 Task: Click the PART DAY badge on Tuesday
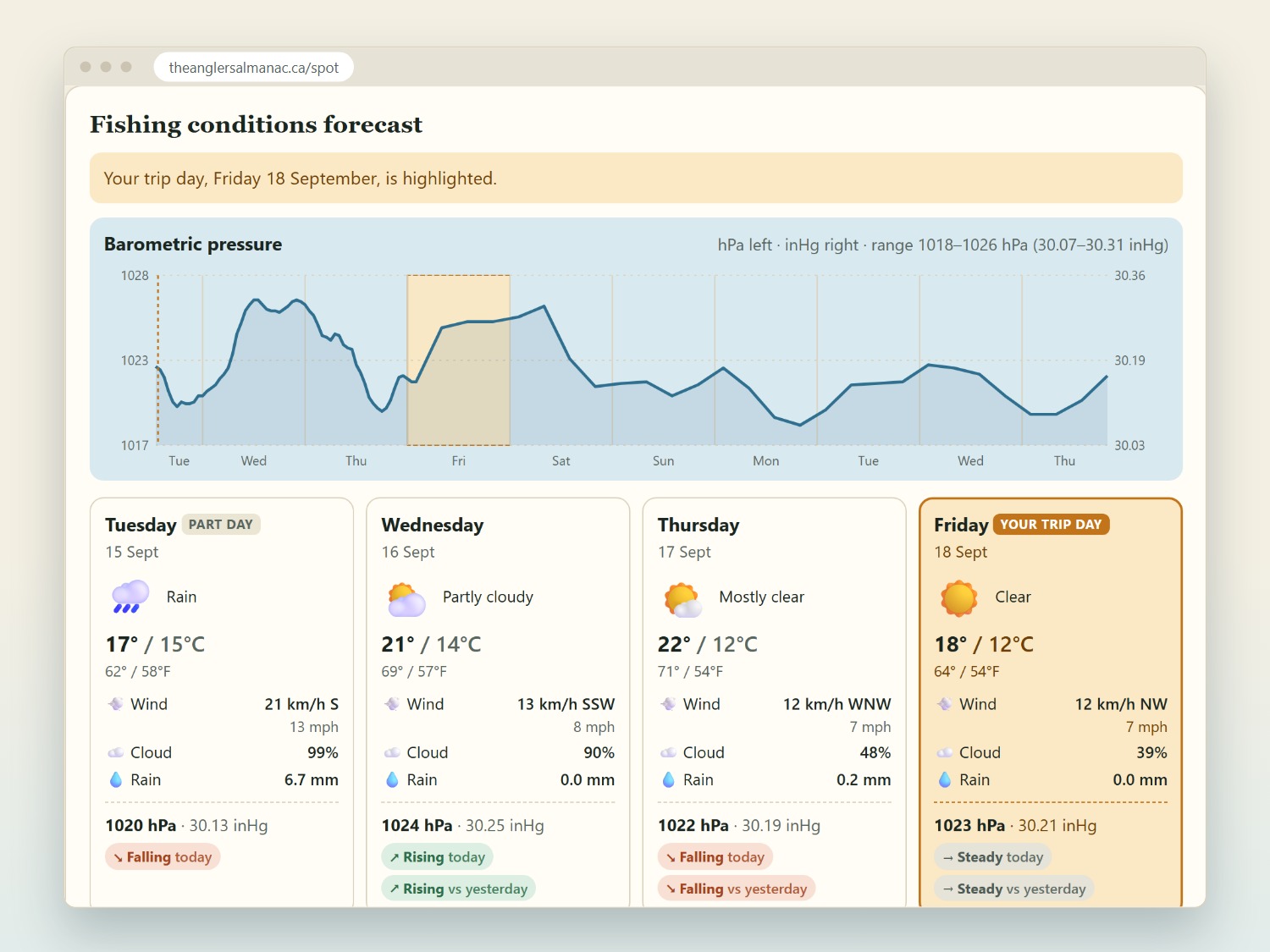221,525
